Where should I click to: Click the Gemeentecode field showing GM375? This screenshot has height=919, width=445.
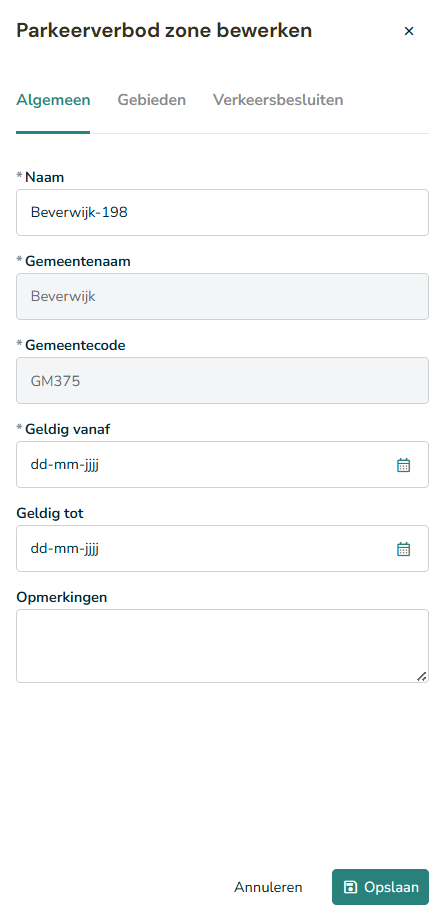click(222, 380)
